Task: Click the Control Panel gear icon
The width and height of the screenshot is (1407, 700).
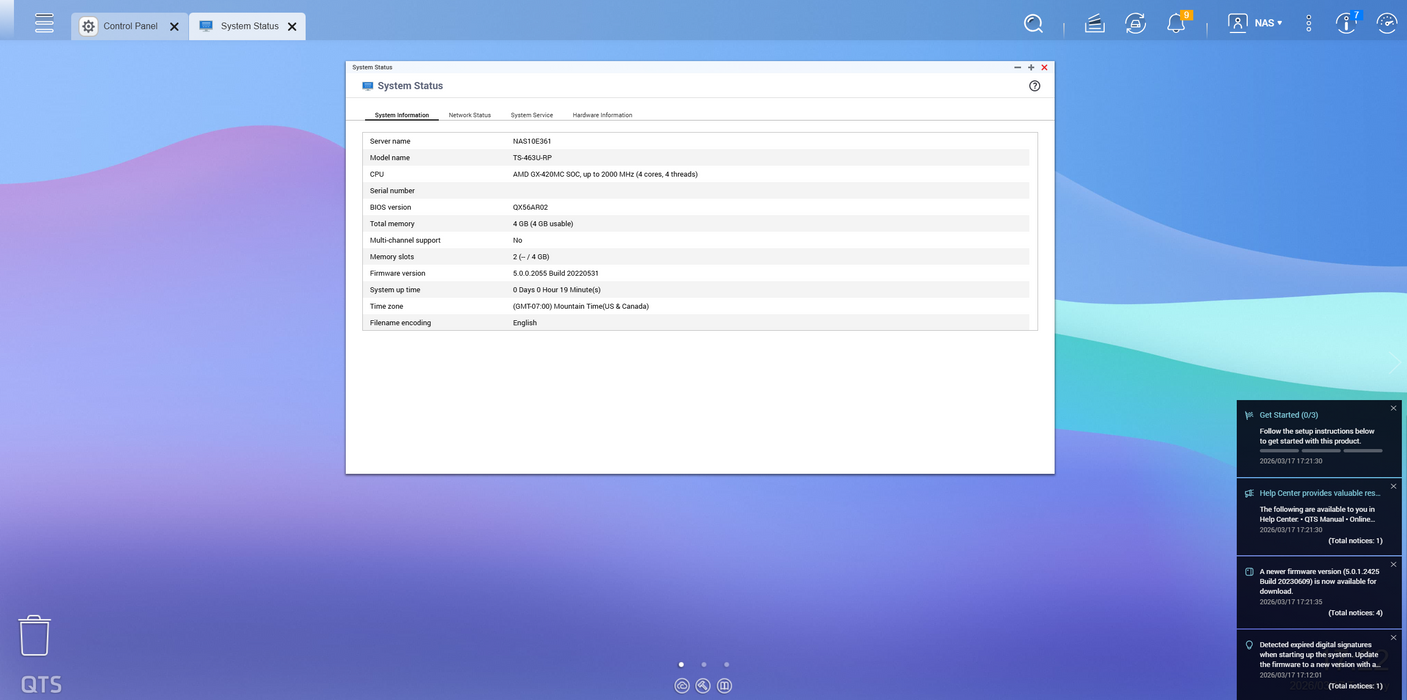Action: click(88, 26)
